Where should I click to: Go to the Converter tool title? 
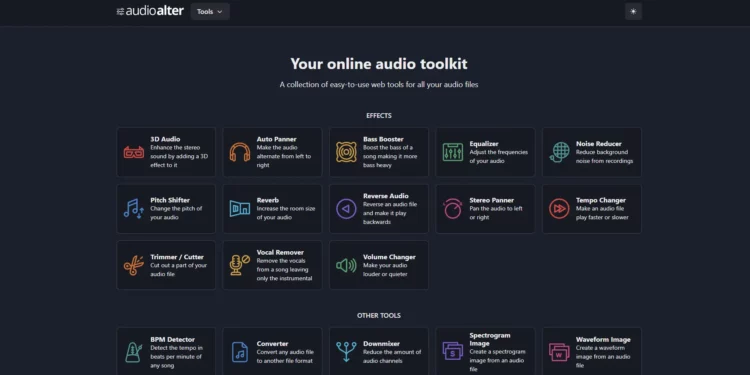tap(273, 343)
